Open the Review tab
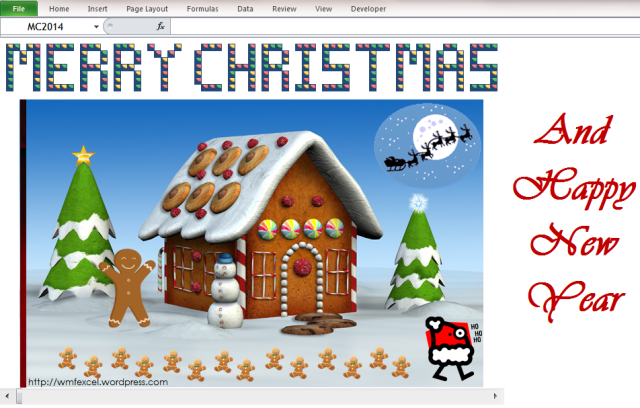The image size is (640, 408). pos(284,9)
